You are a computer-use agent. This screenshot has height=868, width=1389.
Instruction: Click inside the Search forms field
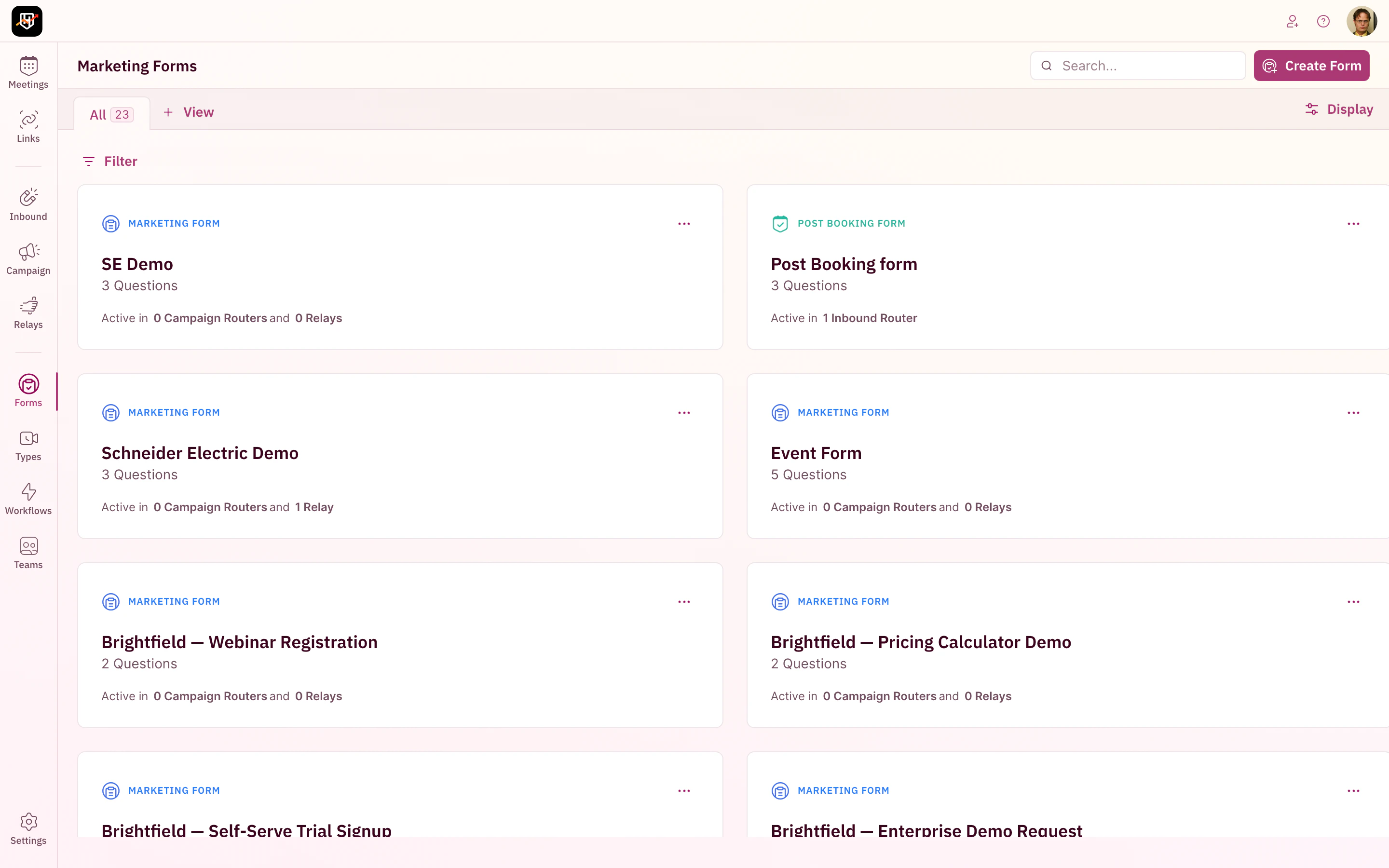click(1138, 66)
